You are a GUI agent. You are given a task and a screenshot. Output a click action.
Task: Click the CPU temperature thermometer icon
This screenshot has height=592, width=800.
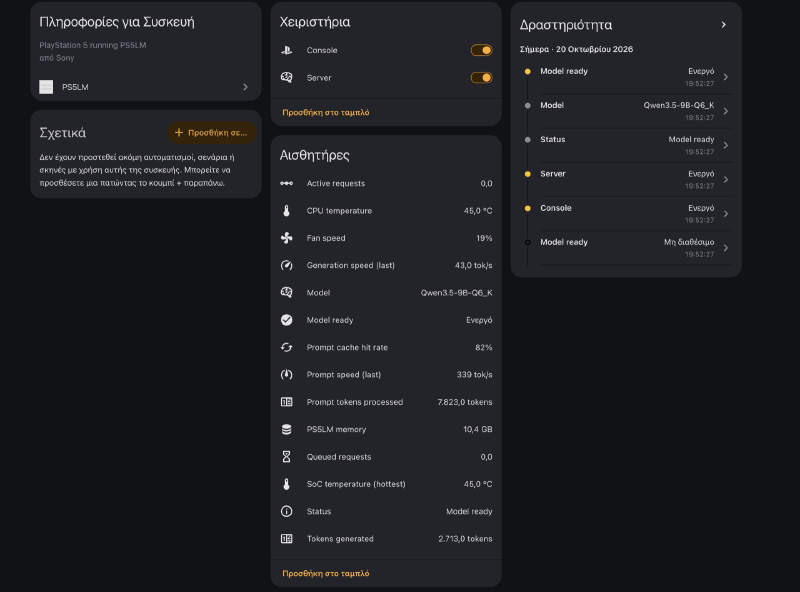[287, 211]
